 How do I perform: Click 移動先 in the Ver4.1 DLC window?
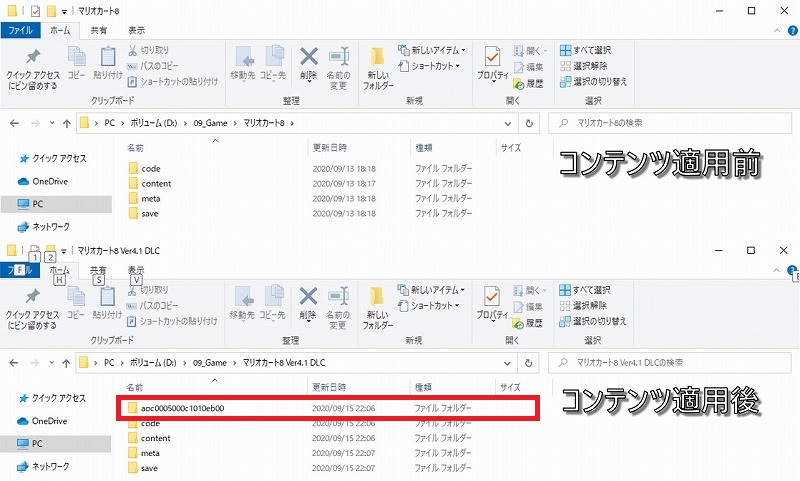tap(242, 303)
